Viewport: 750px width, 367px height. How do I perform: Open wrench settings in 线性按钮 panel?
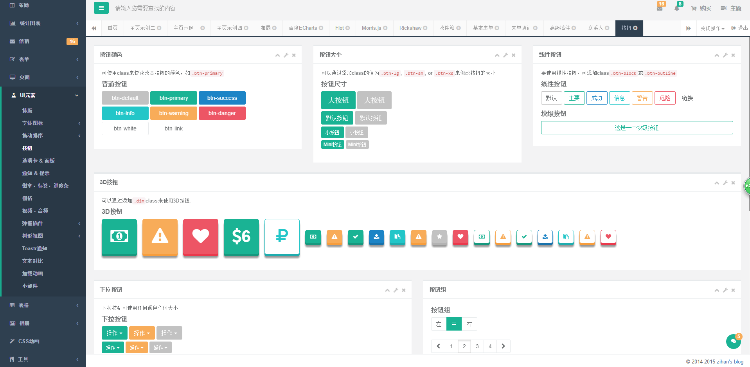click(x=725, y=56)
